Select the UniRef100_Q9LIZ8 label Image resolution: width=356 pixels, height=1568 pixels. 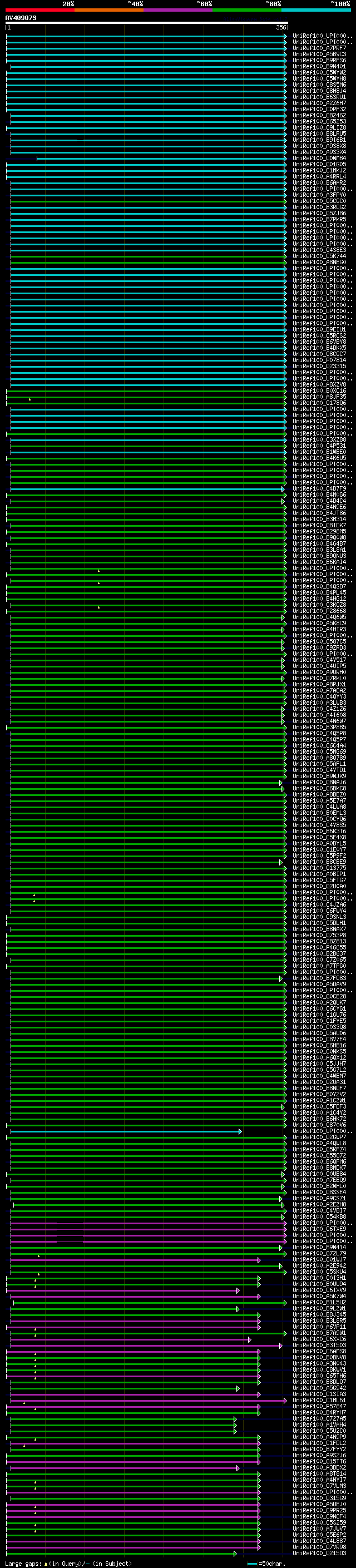319,127
